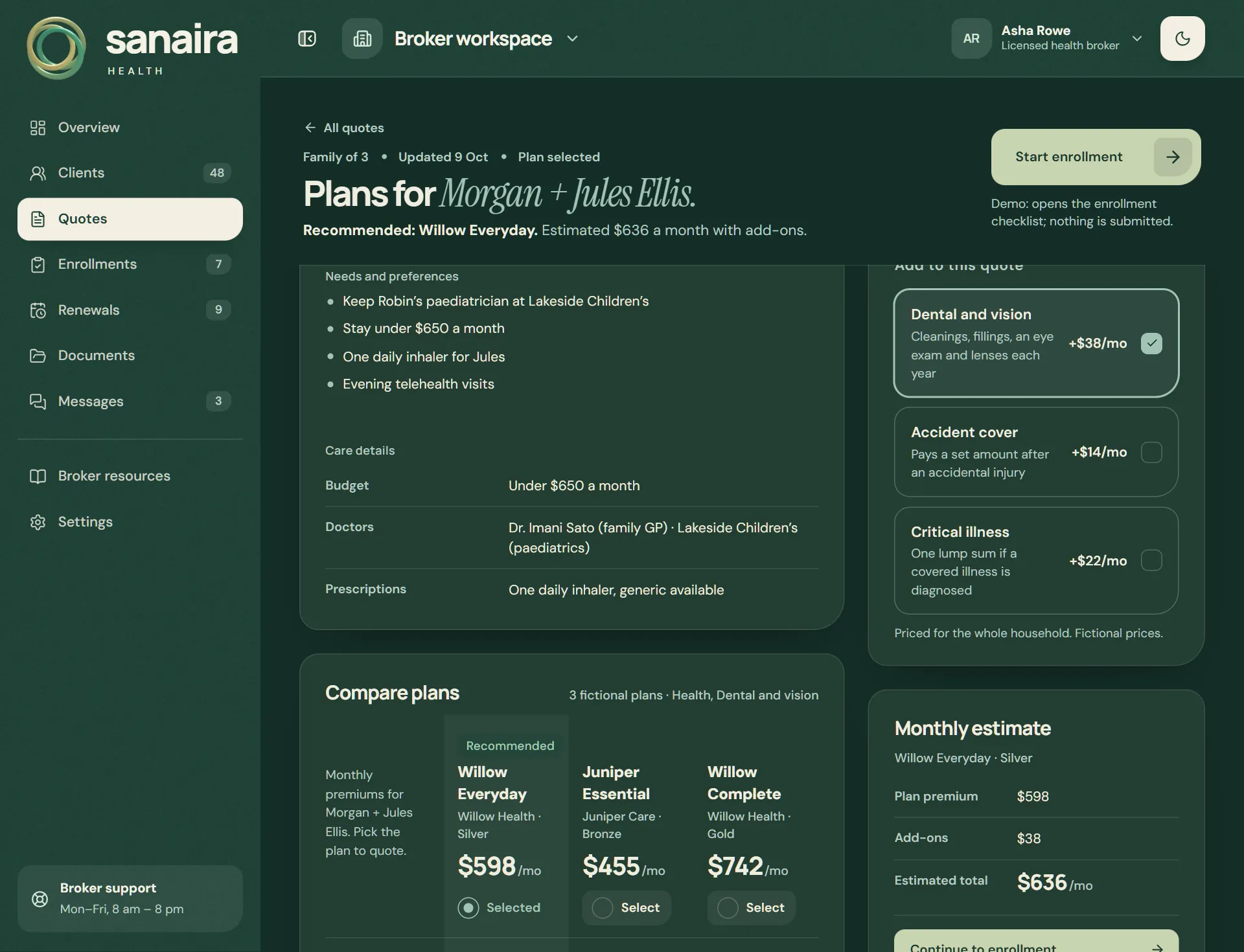Click the Broker support lifebuoy icon
Image resolution: width=1244 pixels, height=952 pixels.
pos(40,899)
